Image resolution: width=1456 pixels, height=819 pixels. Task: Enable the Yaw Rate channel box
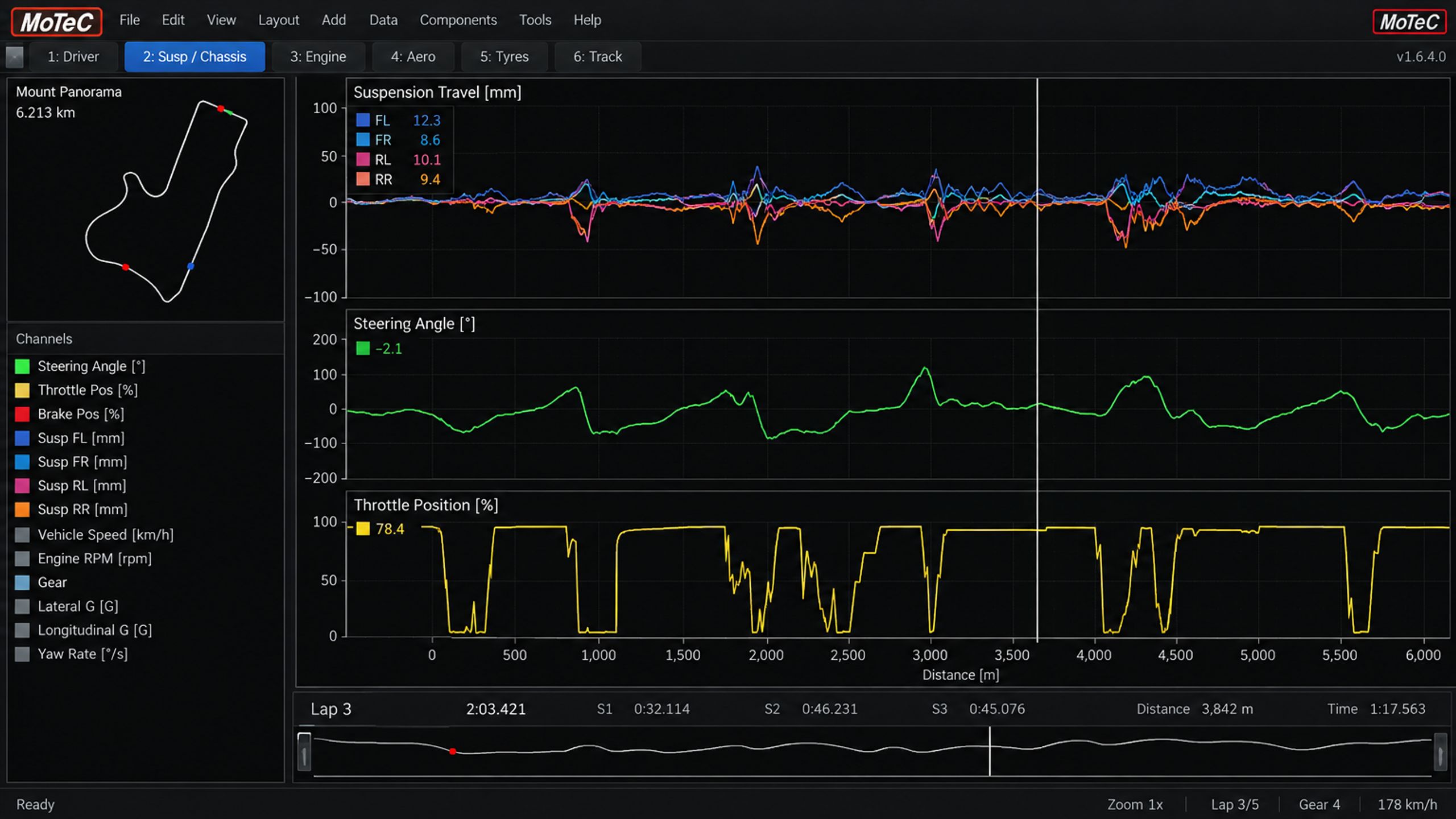pos(22,654)
